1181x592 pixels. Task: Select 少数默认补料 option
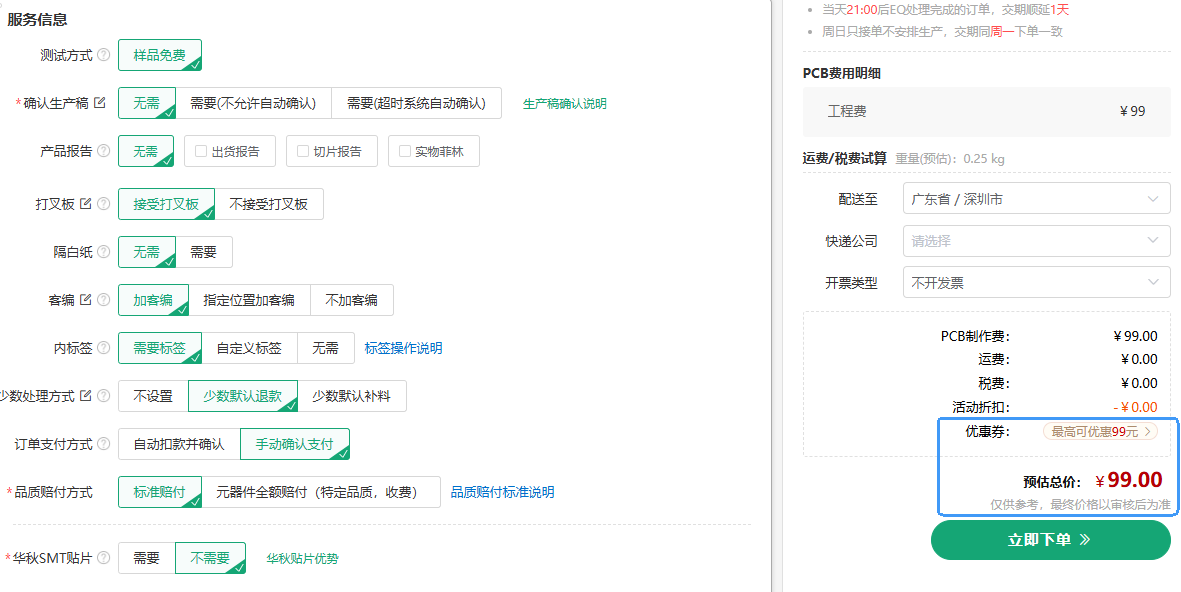point(351,396)
